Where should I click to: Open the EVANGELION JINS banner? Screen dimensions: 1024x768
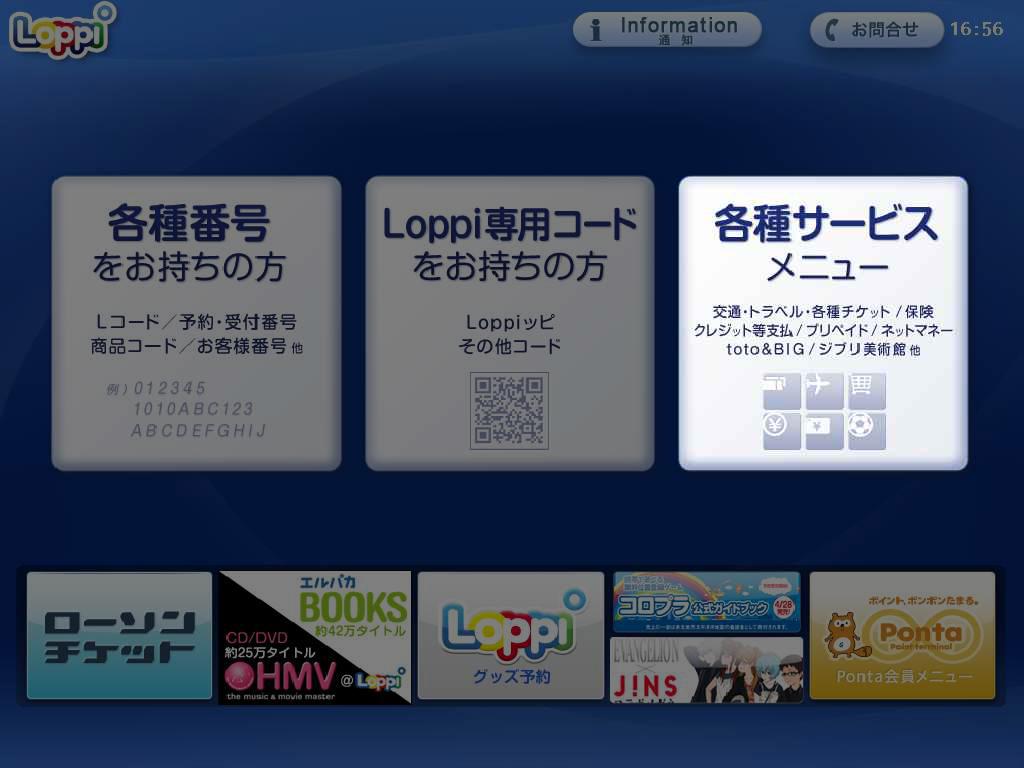click(x=707, y=670)
